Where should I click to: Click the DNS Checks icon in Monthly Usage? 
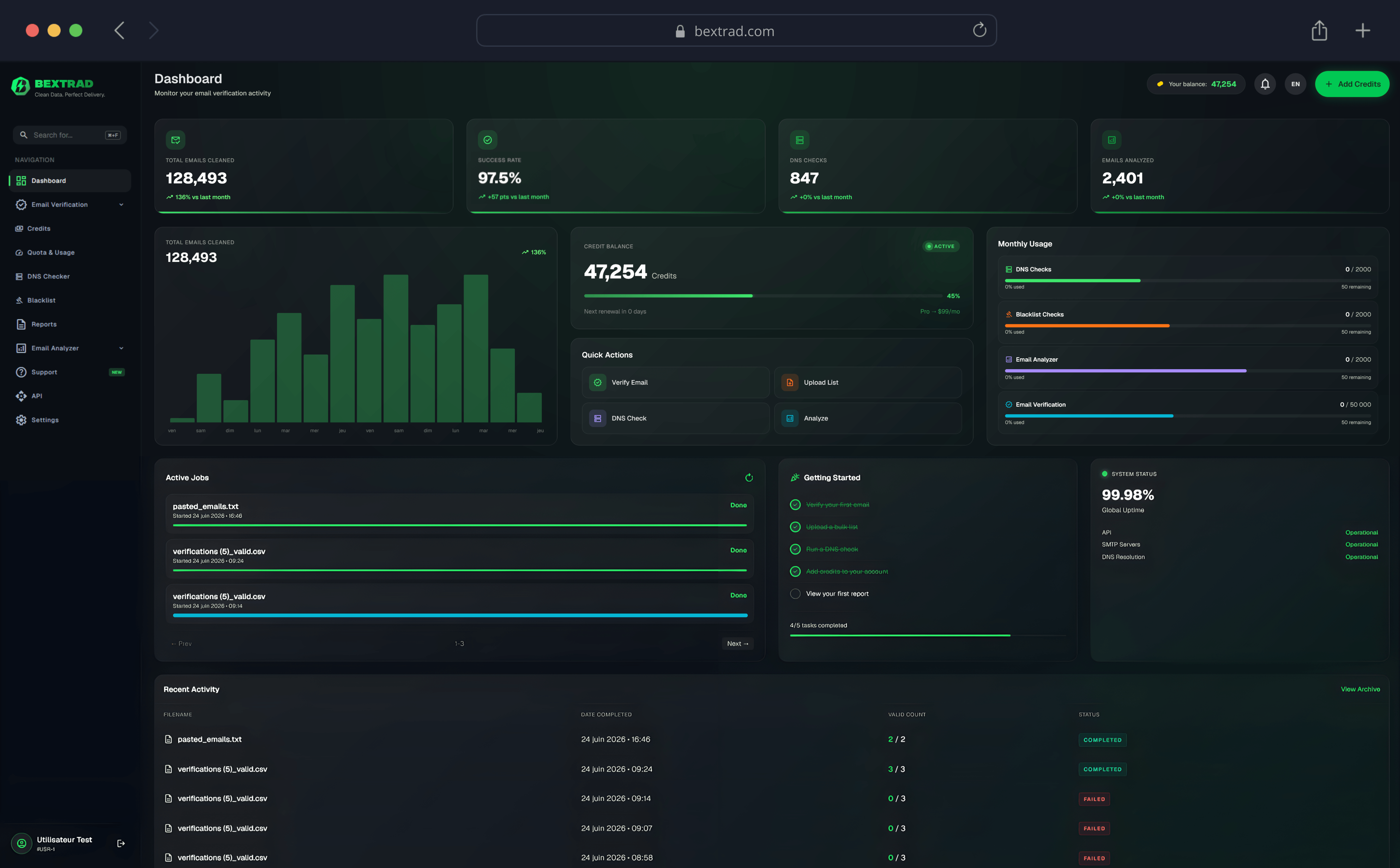(x=1008, y=269)
